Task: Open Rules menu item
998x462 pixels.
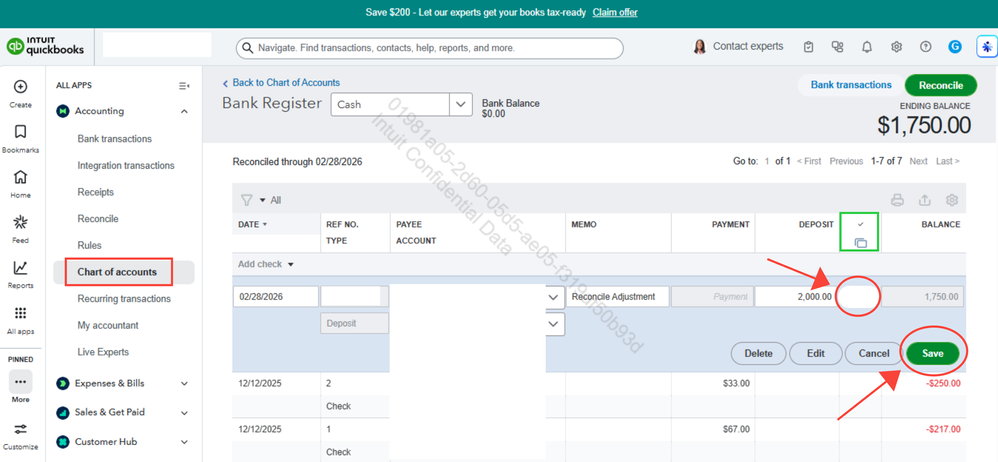Action: (89, 246)
